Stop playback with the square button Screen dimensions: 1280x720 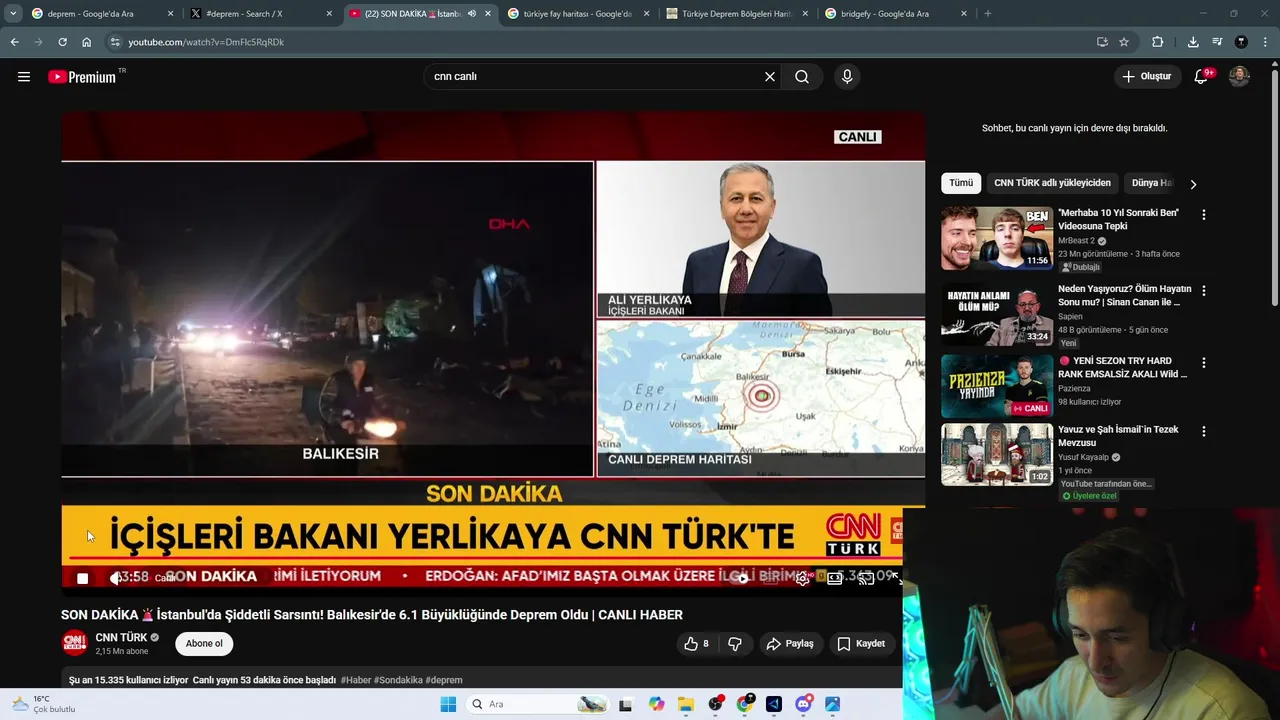82,578
